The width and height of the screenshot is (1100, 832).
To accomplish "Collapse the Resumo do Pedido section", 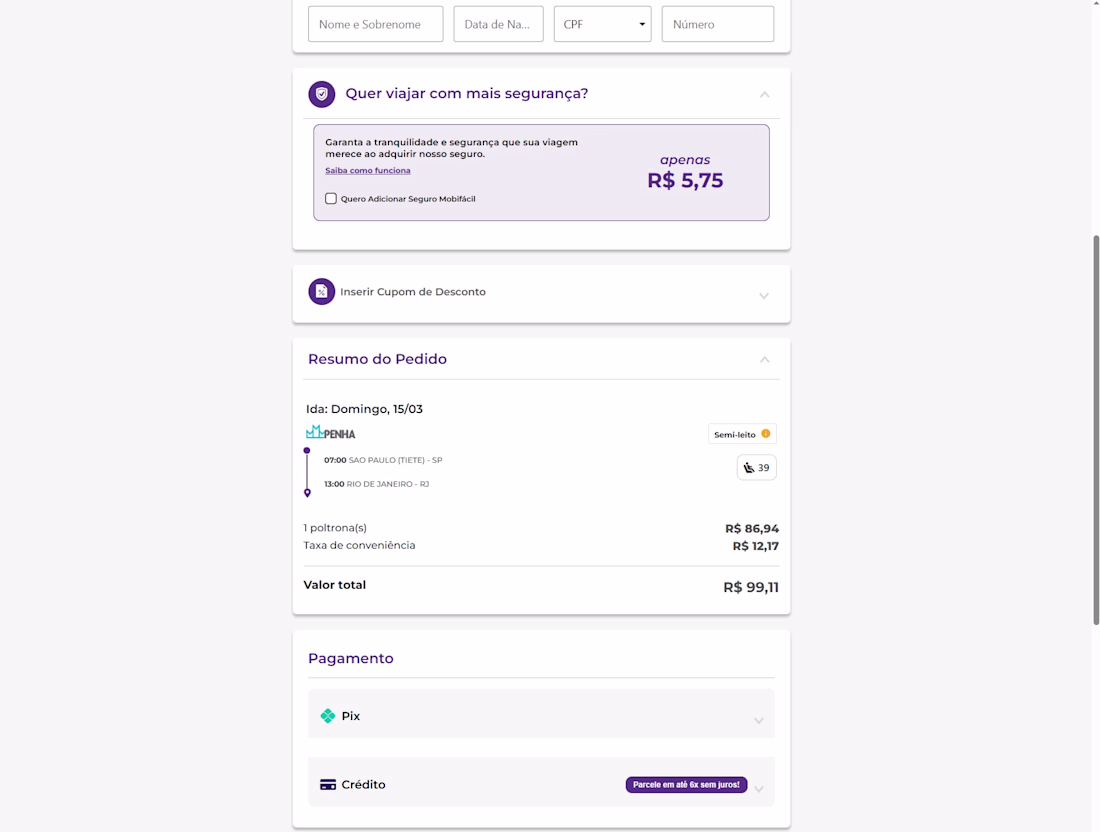I will (764, 360).
